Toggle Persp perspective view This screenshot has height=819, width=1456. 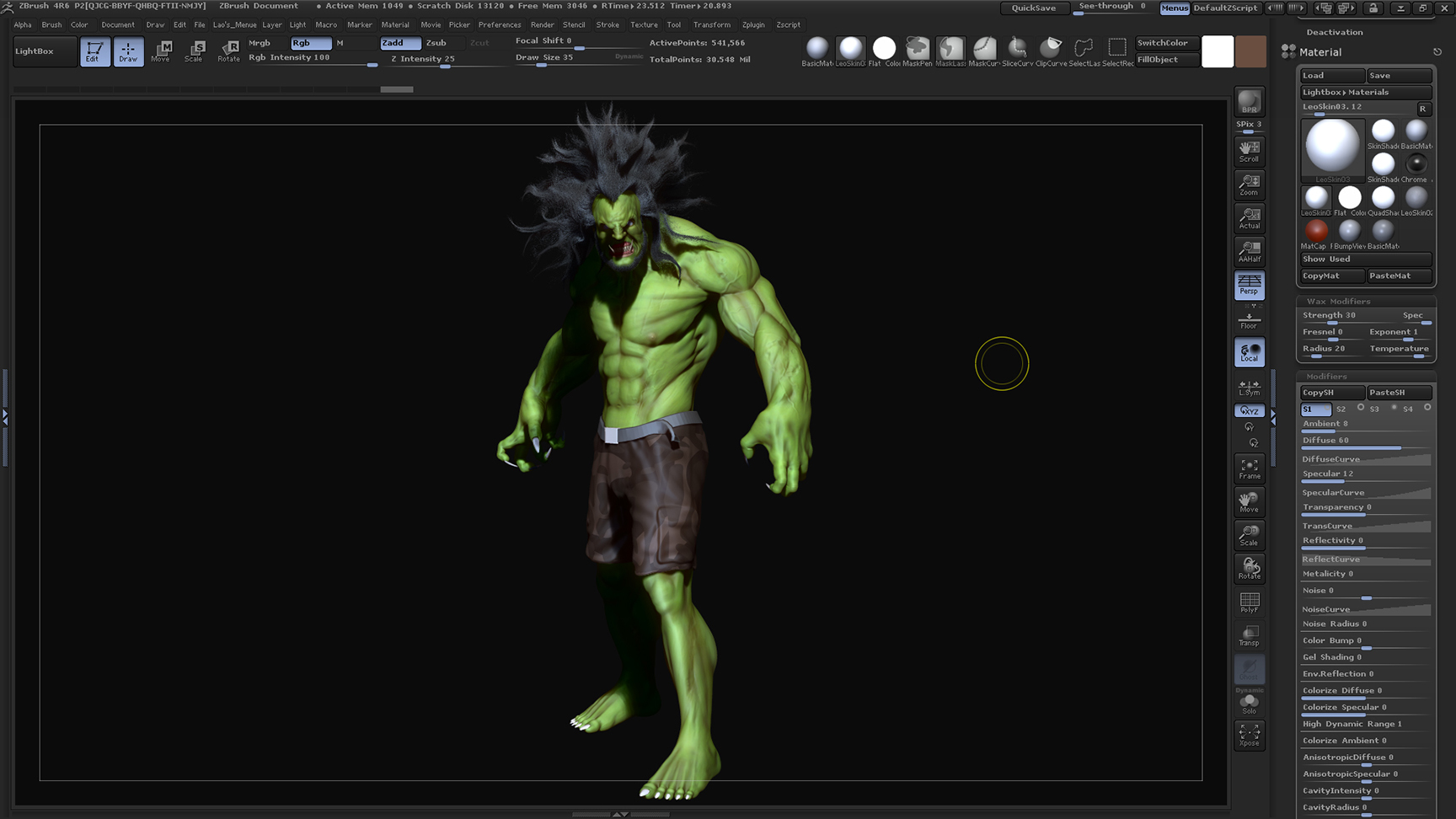[1250, 285]
